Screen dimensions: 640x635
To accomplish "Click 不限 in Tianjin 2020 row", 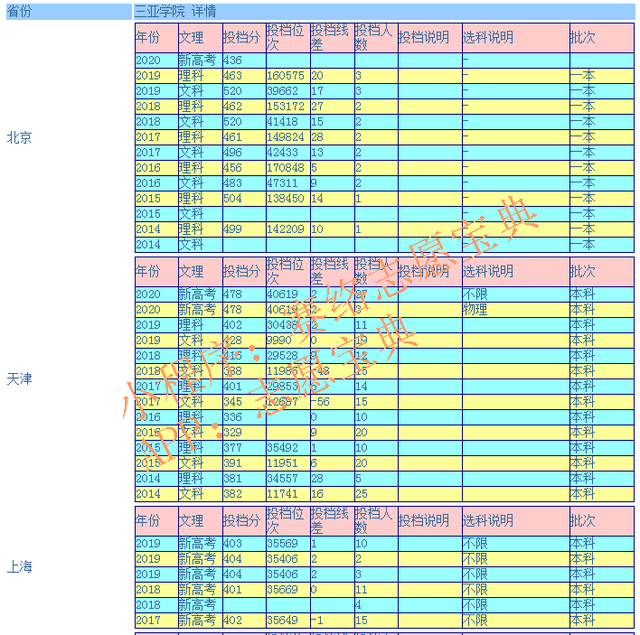I will point(516,294).
